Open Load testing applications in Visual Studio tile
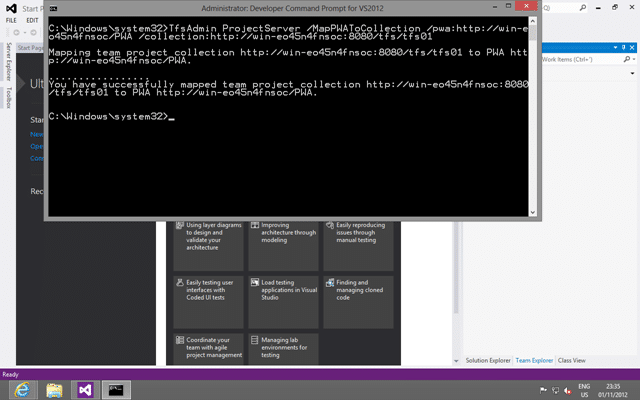The width and height of the screenshot is (640, 400). point(283,302)
